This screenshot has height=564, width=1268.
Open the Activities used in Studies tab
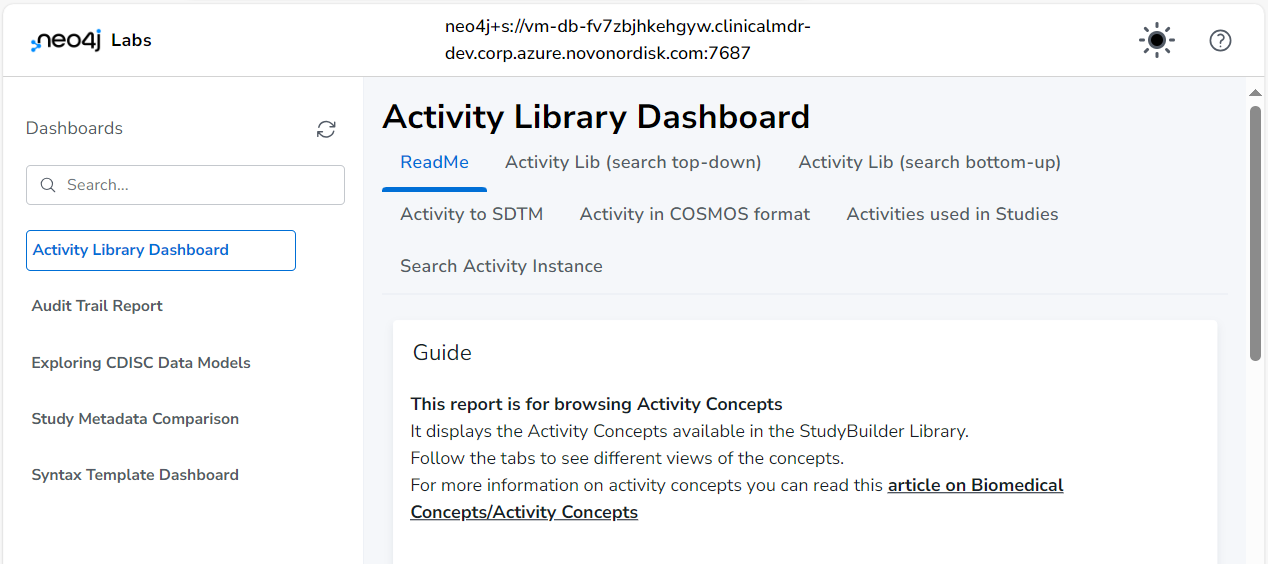pos(952,214)
